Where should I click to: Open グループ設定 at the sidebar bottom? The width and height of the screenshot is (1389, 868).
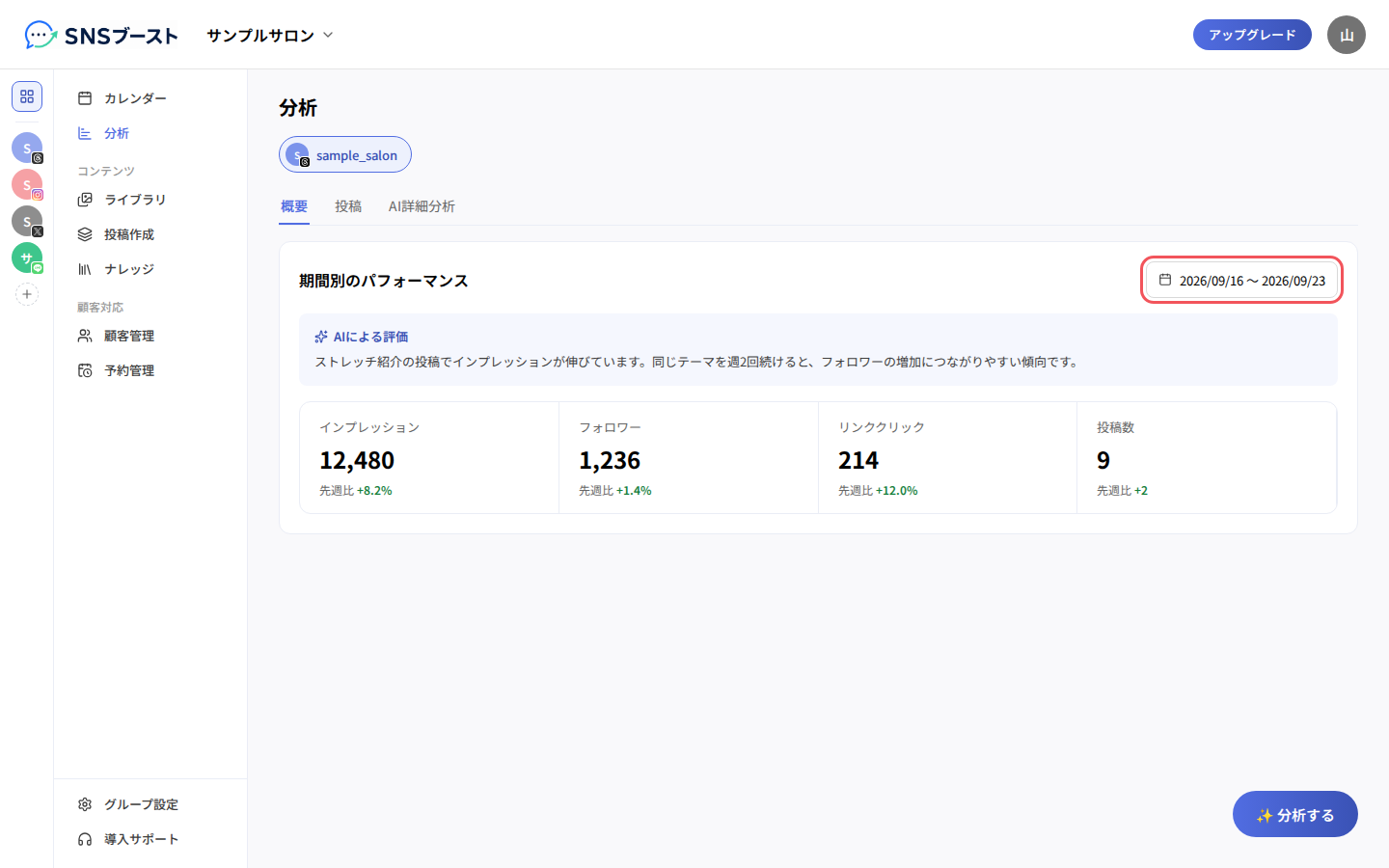coord(150,804)
